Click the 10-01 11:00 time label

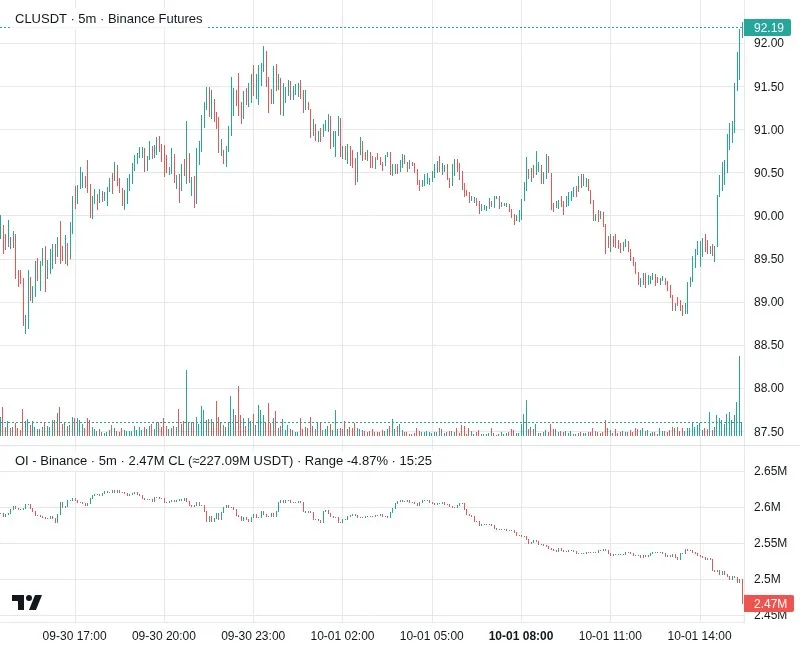click(610, 636)
